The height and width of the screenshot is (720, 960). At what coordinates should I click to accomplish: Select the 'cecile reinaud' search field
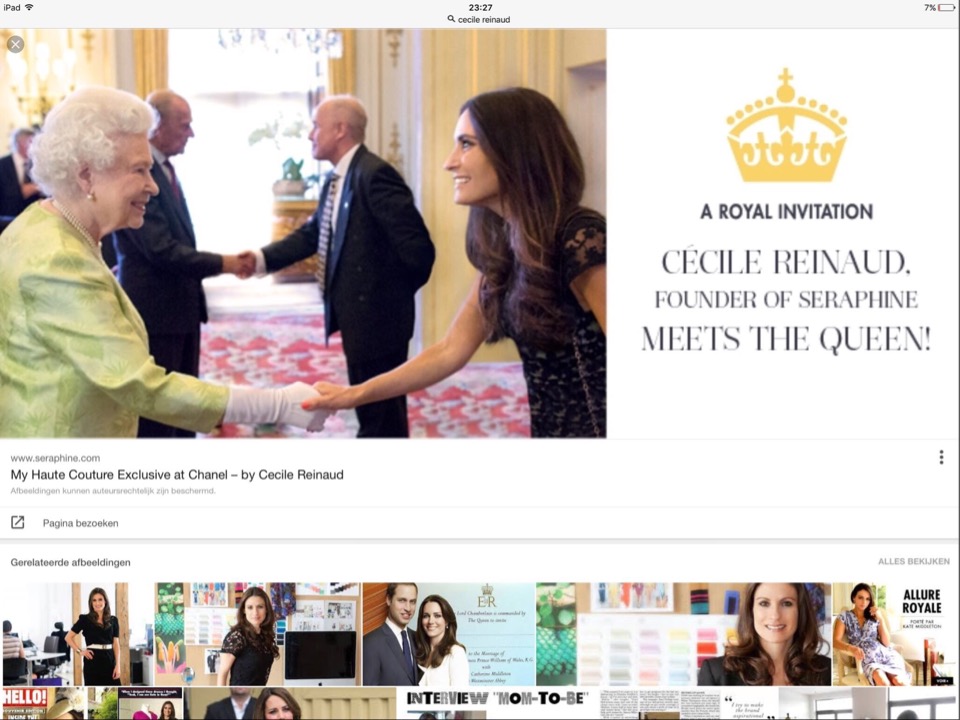point(480,19)
